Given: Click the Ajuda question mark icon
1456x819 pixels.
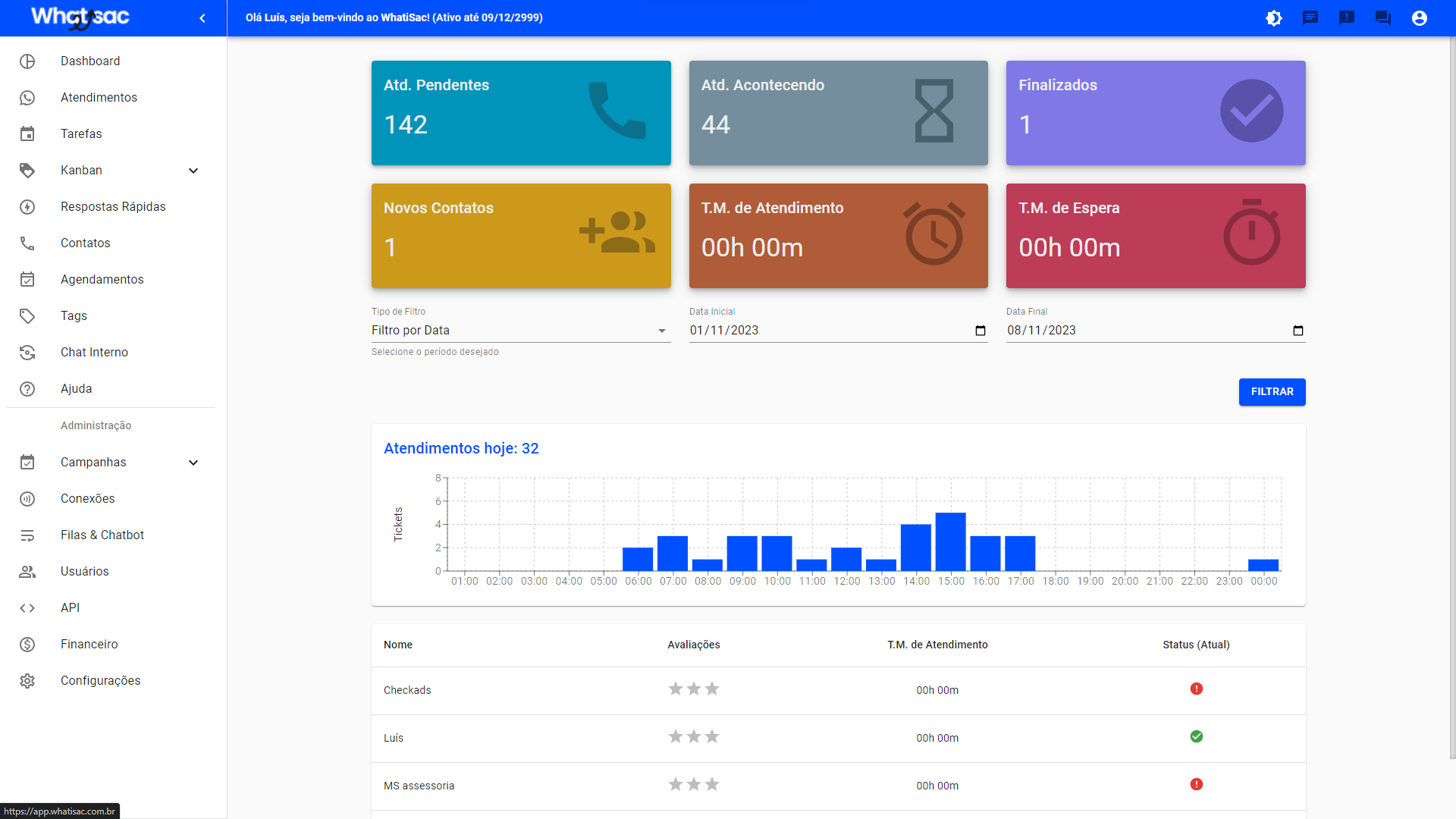Looking at the screenshot, I should [27, 389].
